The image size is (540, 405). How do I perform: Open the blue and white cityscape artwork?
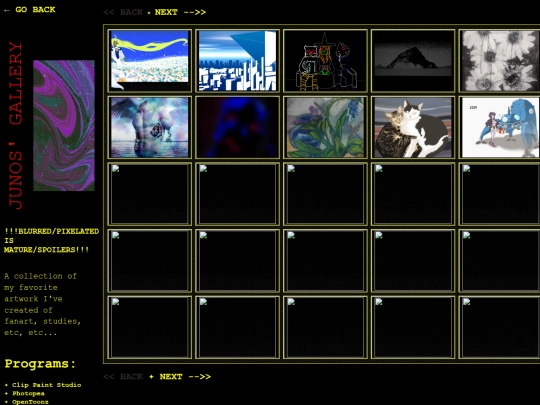[x=238, y=61]
